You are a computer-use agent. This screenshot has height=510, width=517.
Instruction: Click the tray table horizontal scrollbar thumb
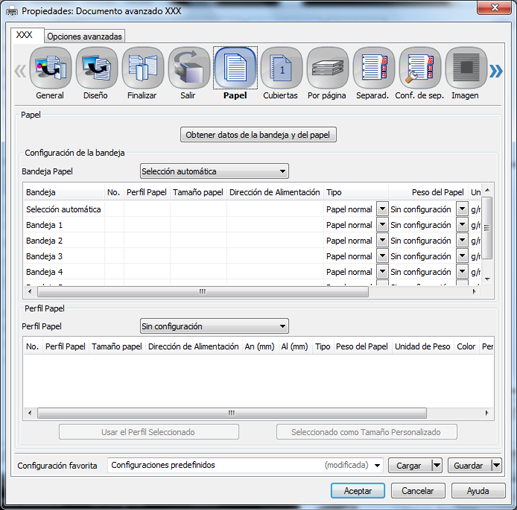[203, 292]
